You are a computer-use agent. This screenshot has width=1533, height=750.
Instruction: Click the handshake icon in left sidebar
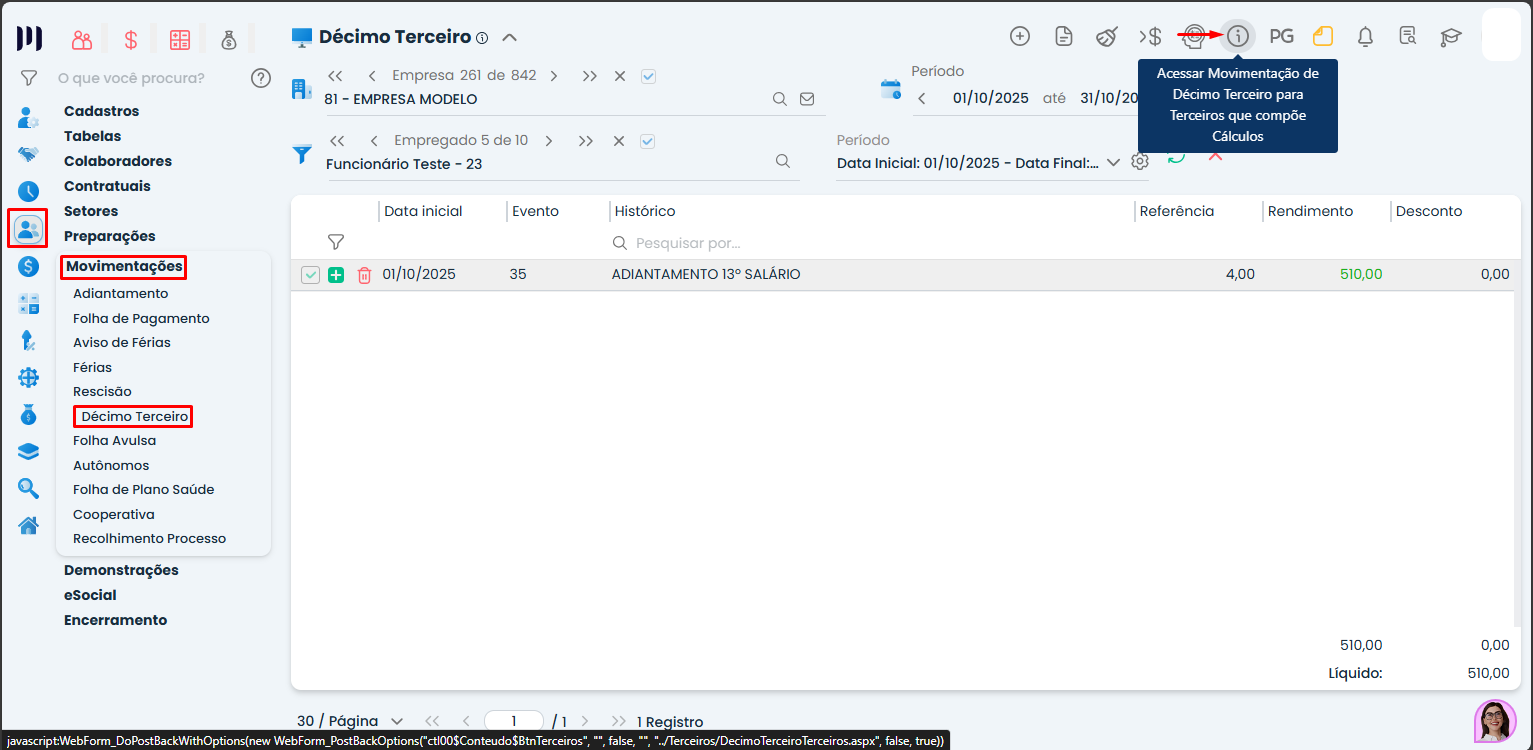point(28,155)
